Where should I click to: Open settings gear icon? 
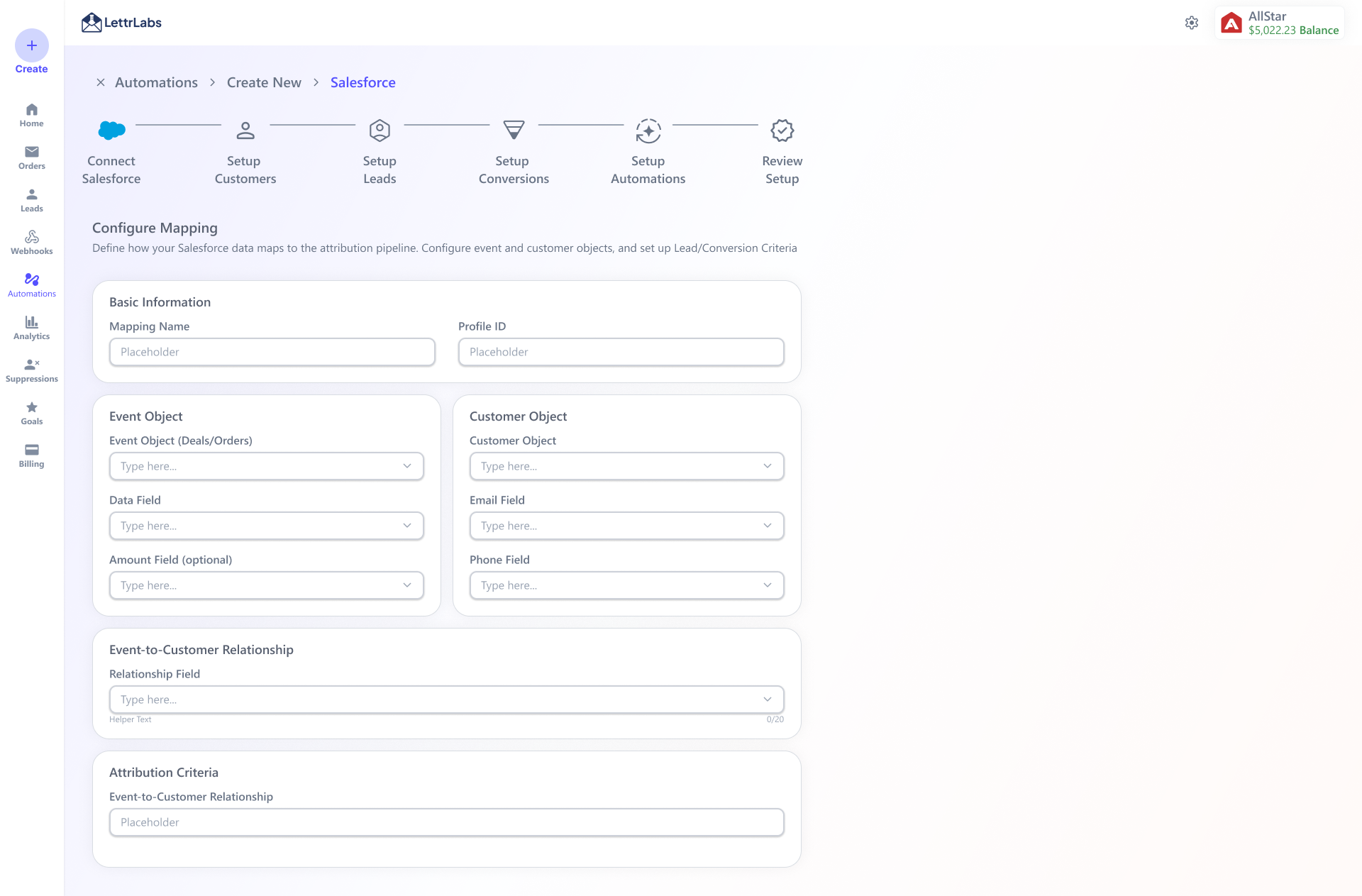pos(1192,23)
